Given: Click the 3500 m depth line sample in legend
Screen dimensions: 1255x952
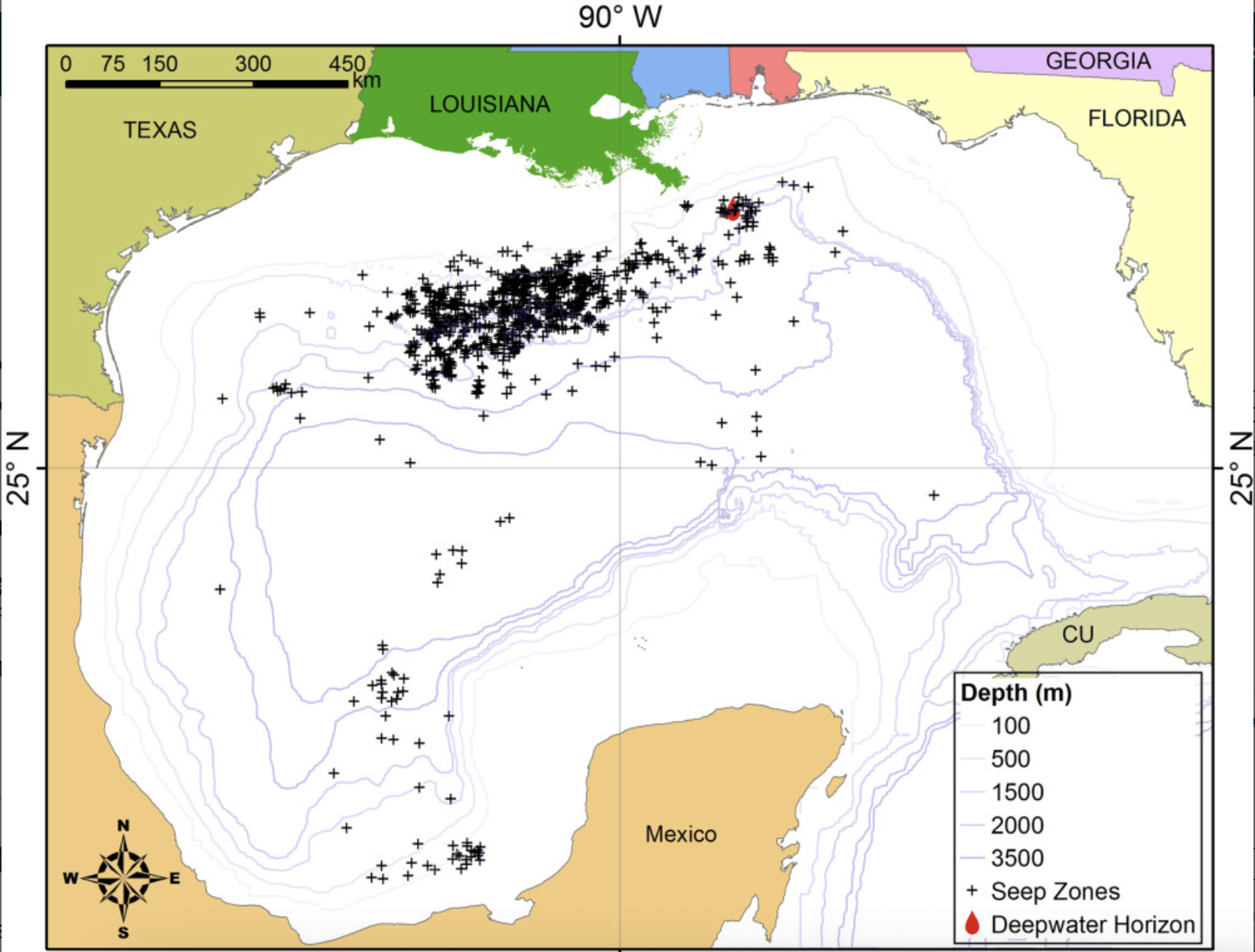Looking at the screenshot, I should point(972,858).
